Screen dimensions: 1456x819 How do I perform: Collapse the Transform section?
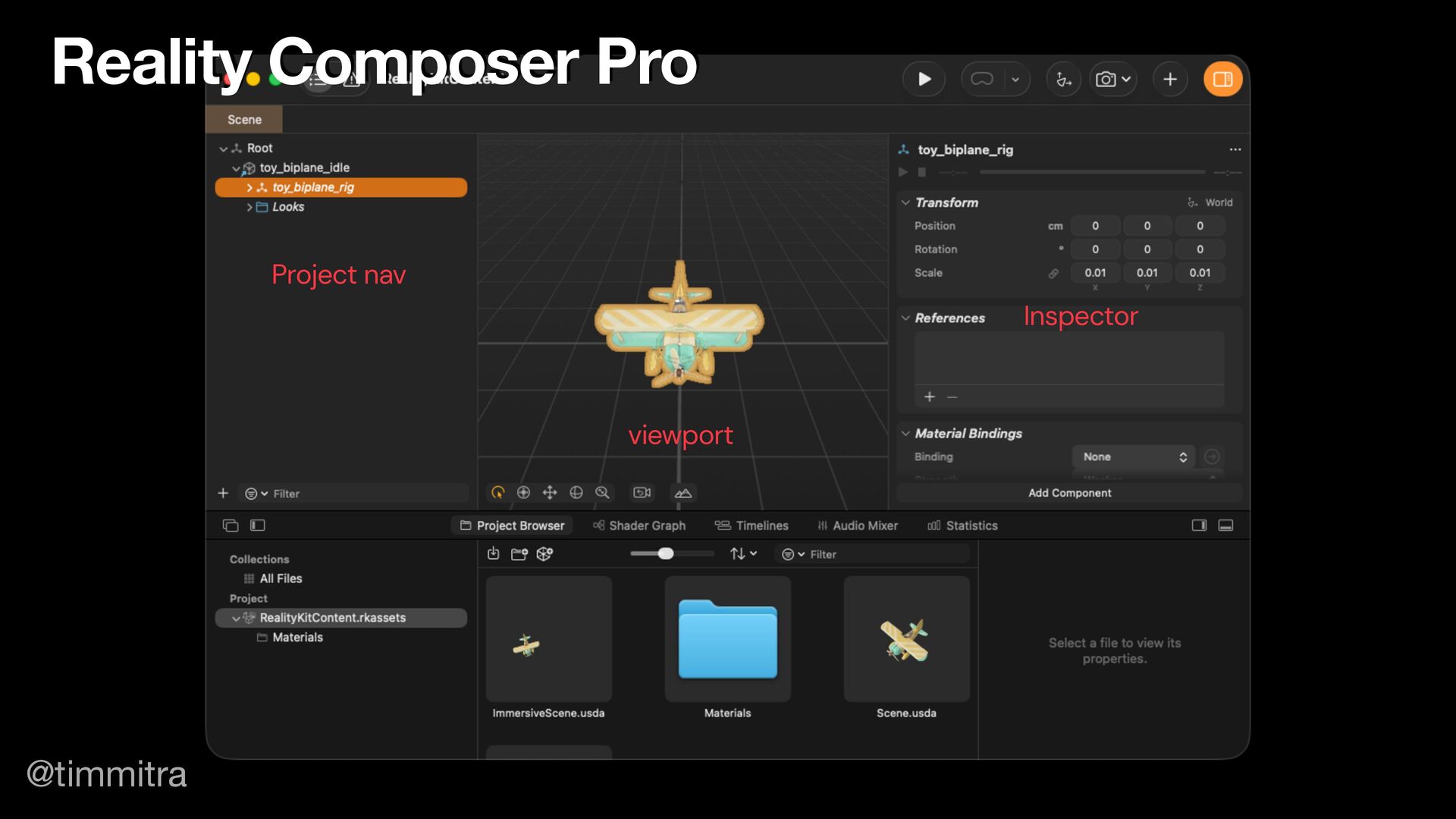pyautogui.click(x=905, y=202)
